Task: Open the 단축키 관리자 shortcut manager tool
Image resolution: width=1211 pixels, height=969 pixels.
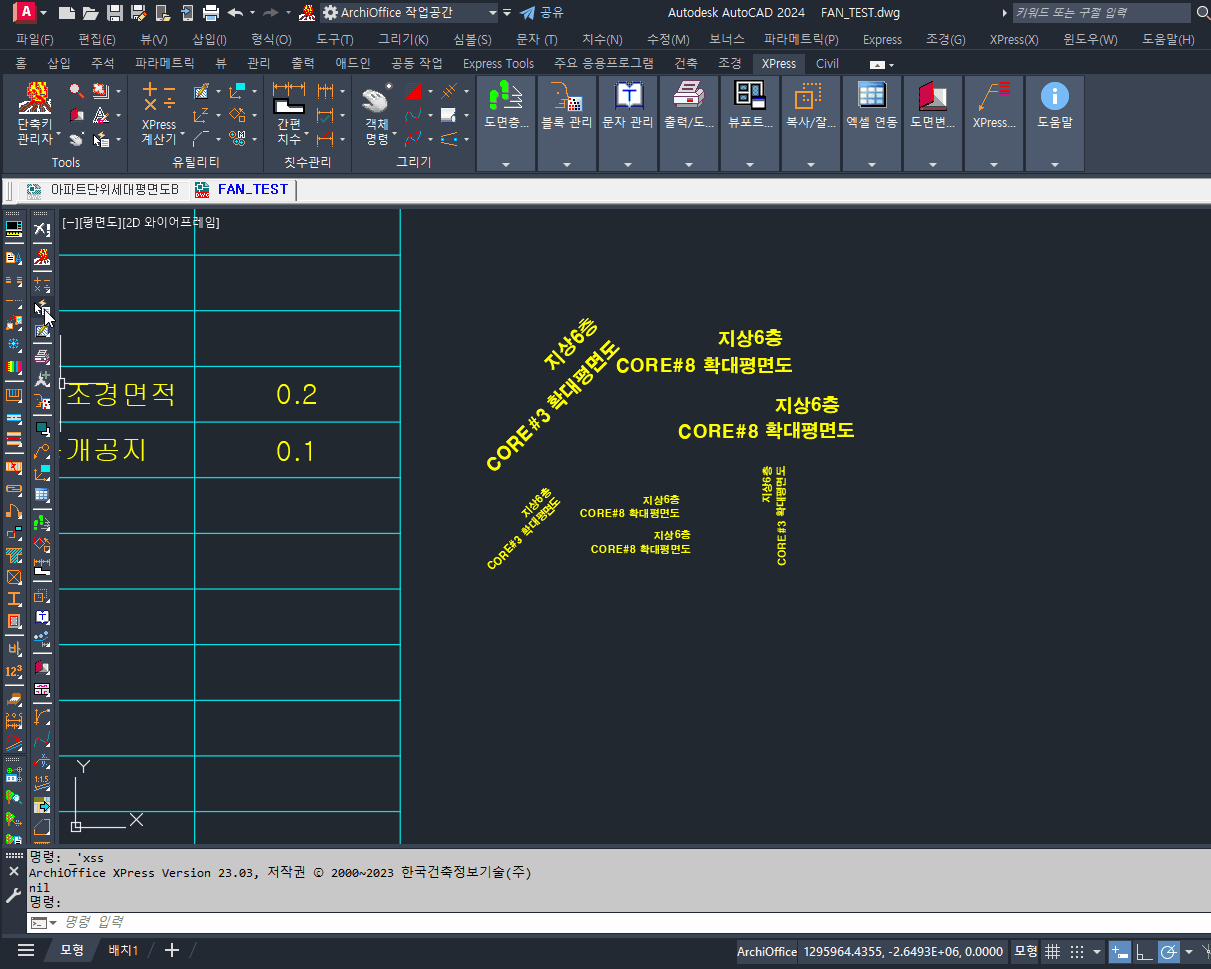Action: click(x=35, y=113)
